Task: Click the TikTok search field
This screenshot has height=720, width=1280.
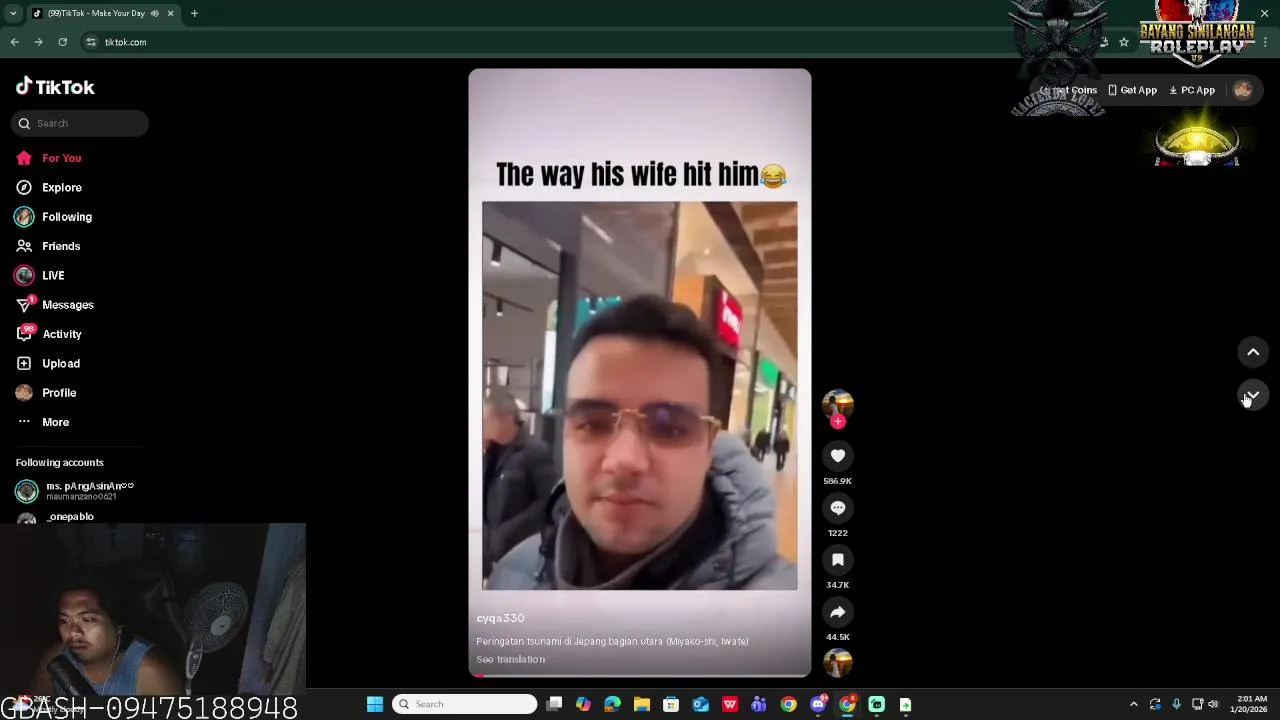Action: (80, 123)
